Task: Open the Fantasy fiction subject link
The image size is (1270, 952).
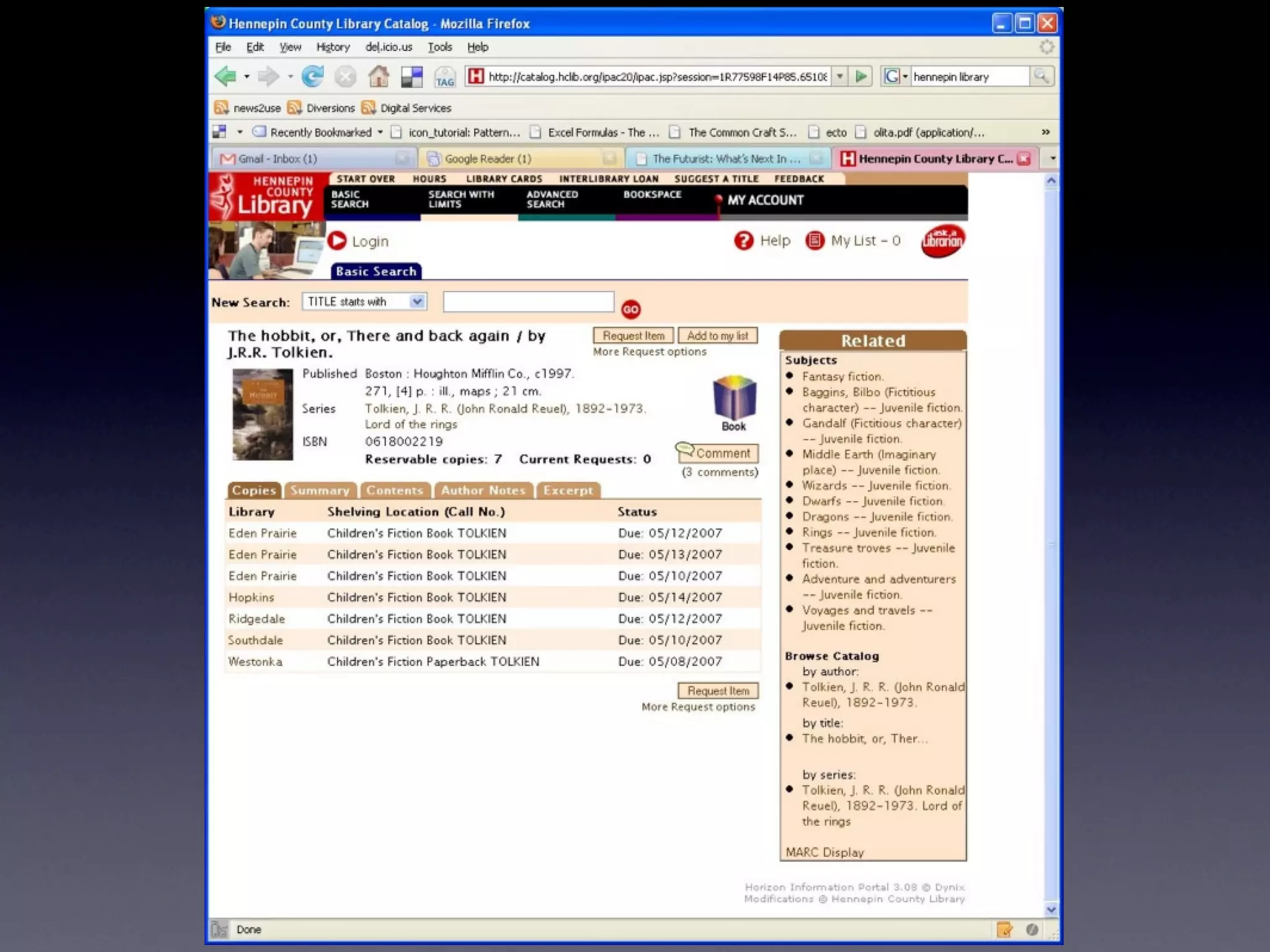Action: point(843,376)
